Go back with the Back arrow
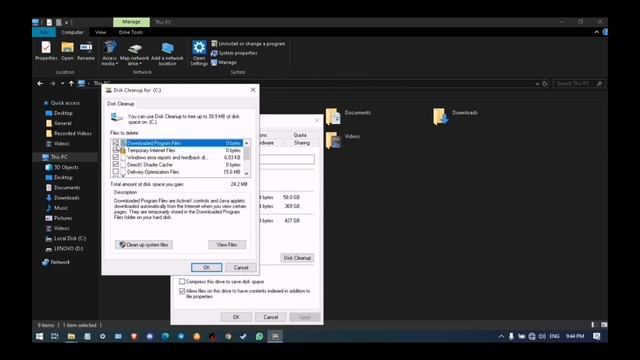The height and width of the screenshot is (360, 640). pyautogui.click(x=40, y=83)
